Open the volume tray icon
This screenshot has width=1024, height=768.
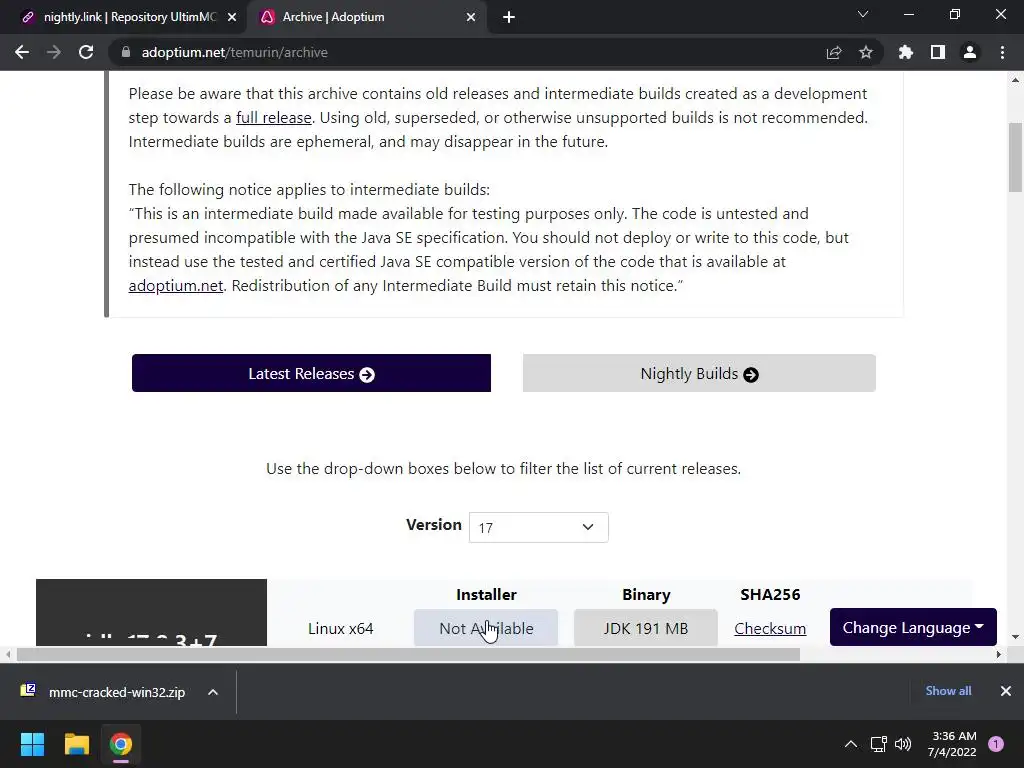tap(903, 744)
